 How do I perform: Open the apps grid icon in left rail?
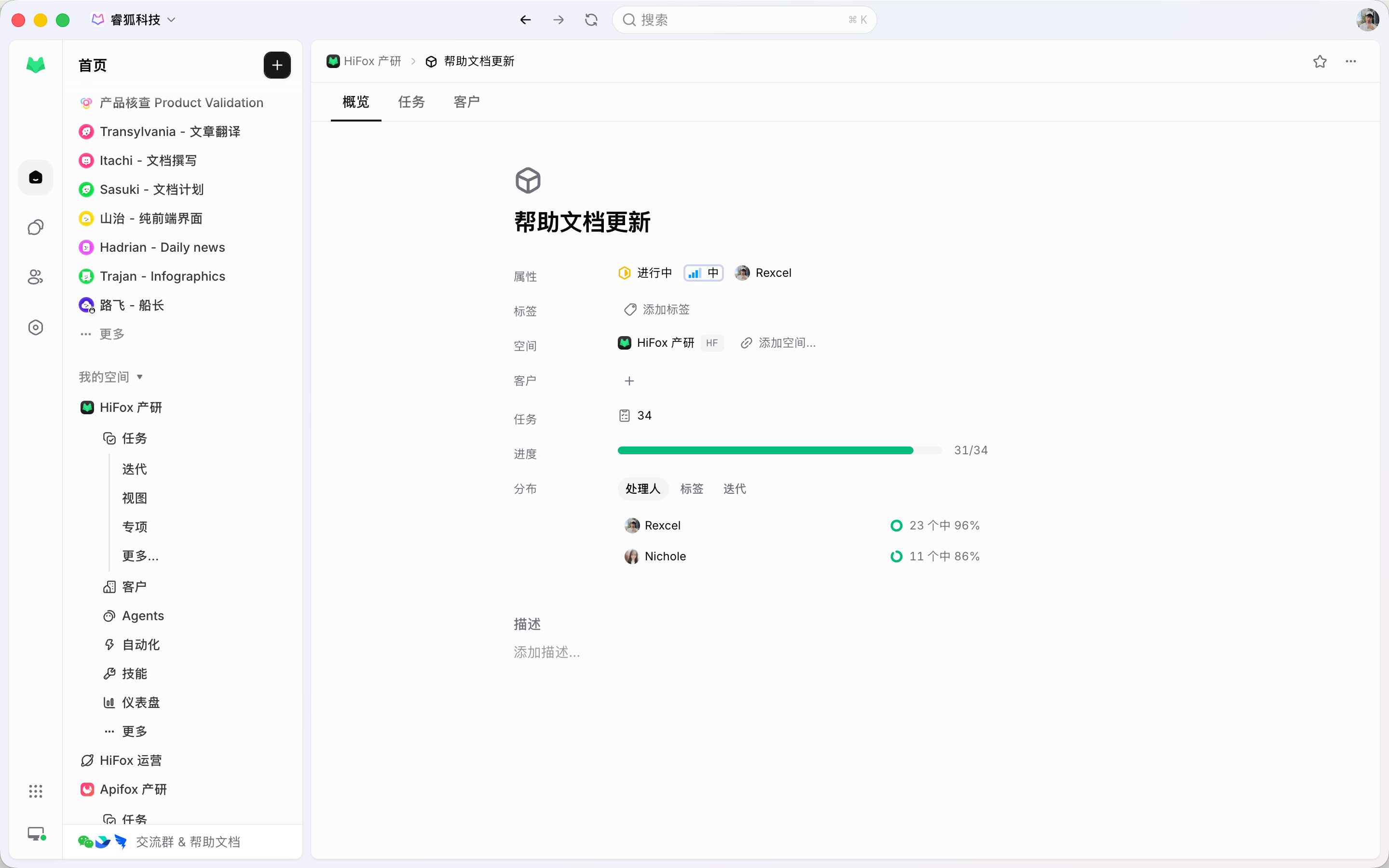click(x=36, y=791)
